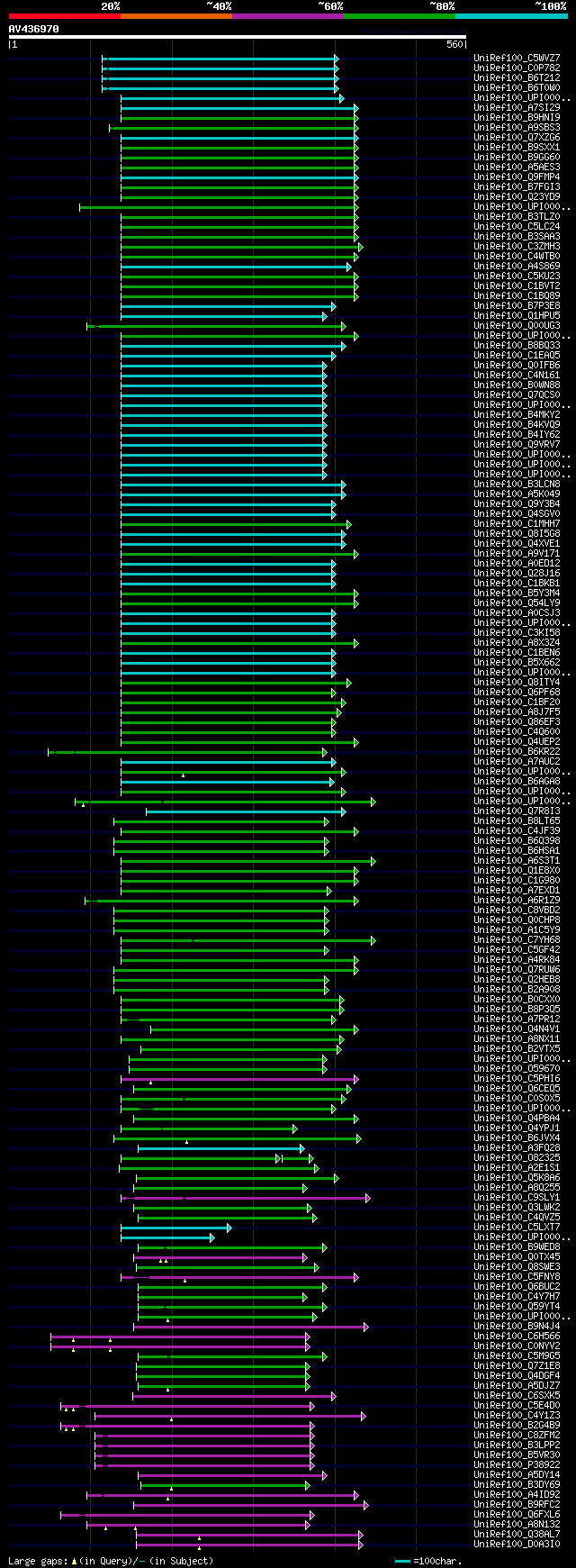Click hit label UniRef100_Q28J16
Image resolution: width=576 pixels, height=1568 pixels.
[x=517, y=573]
